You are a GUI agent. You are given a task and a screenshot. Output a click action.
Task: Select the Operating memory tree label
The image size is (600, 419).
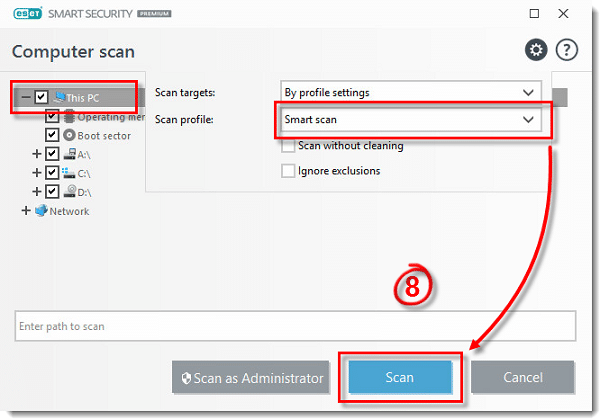click(111, 117)
